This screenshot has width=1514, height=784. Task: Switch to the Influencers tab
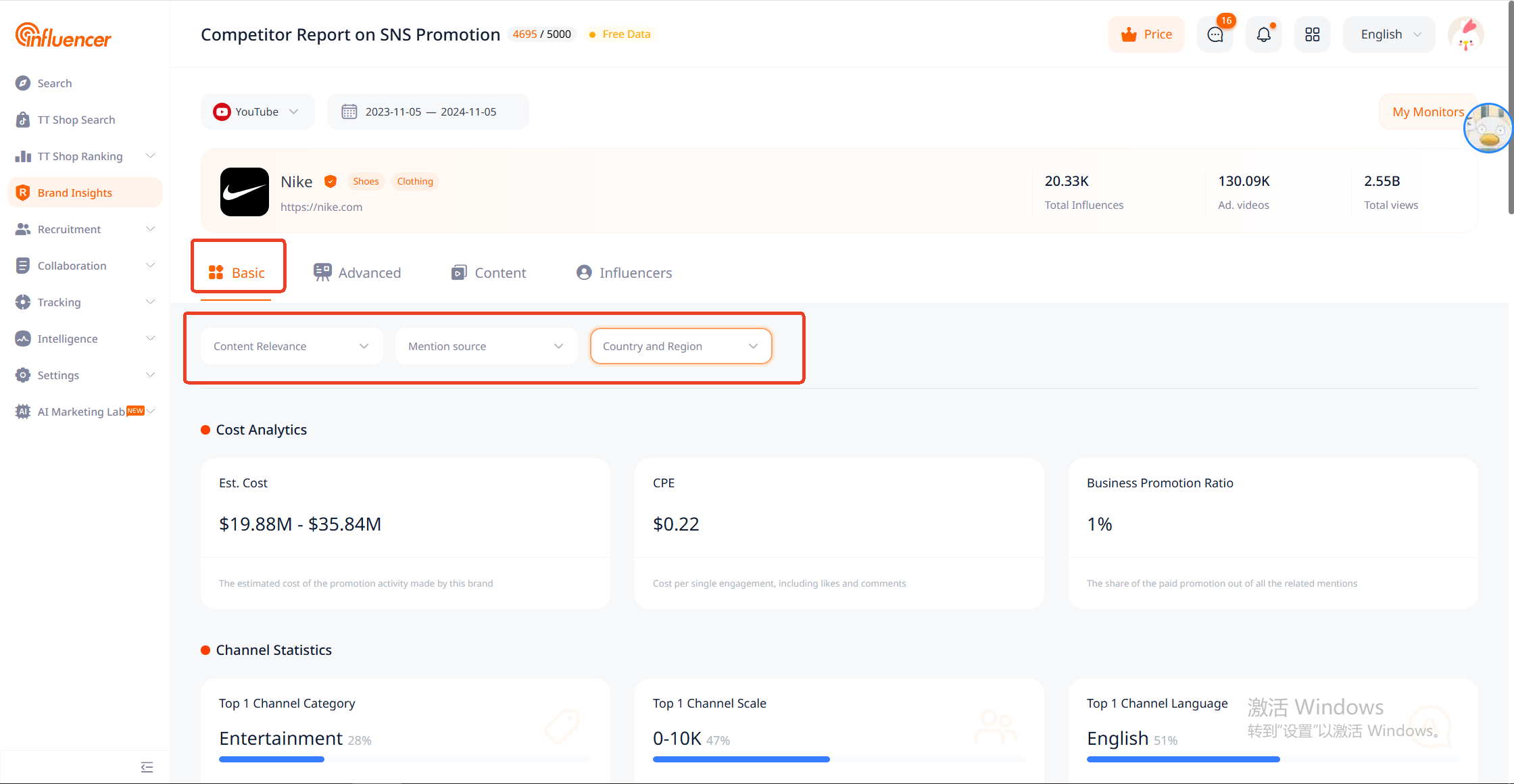624,272
